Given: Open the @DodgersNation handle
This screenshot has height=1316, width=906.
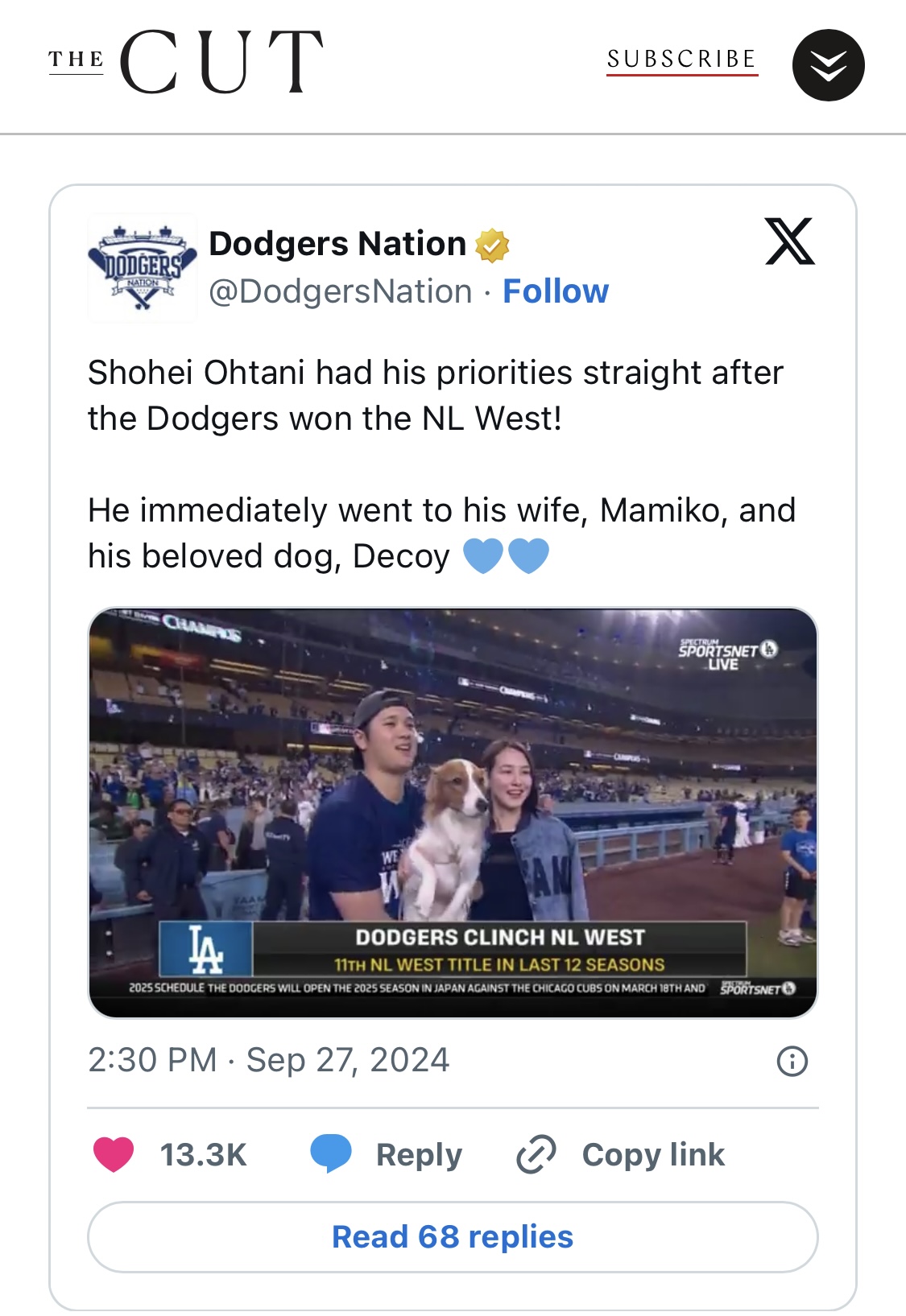Looking at the screenshot, I should click(x=341, y=291).
